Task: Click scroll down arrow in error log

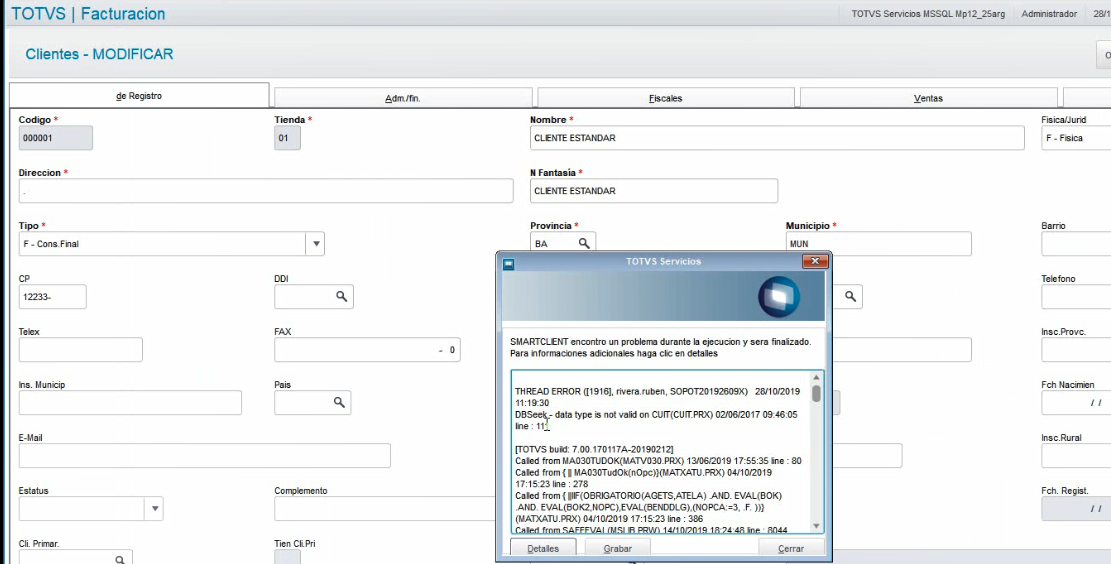Action: tap(816, 526)
